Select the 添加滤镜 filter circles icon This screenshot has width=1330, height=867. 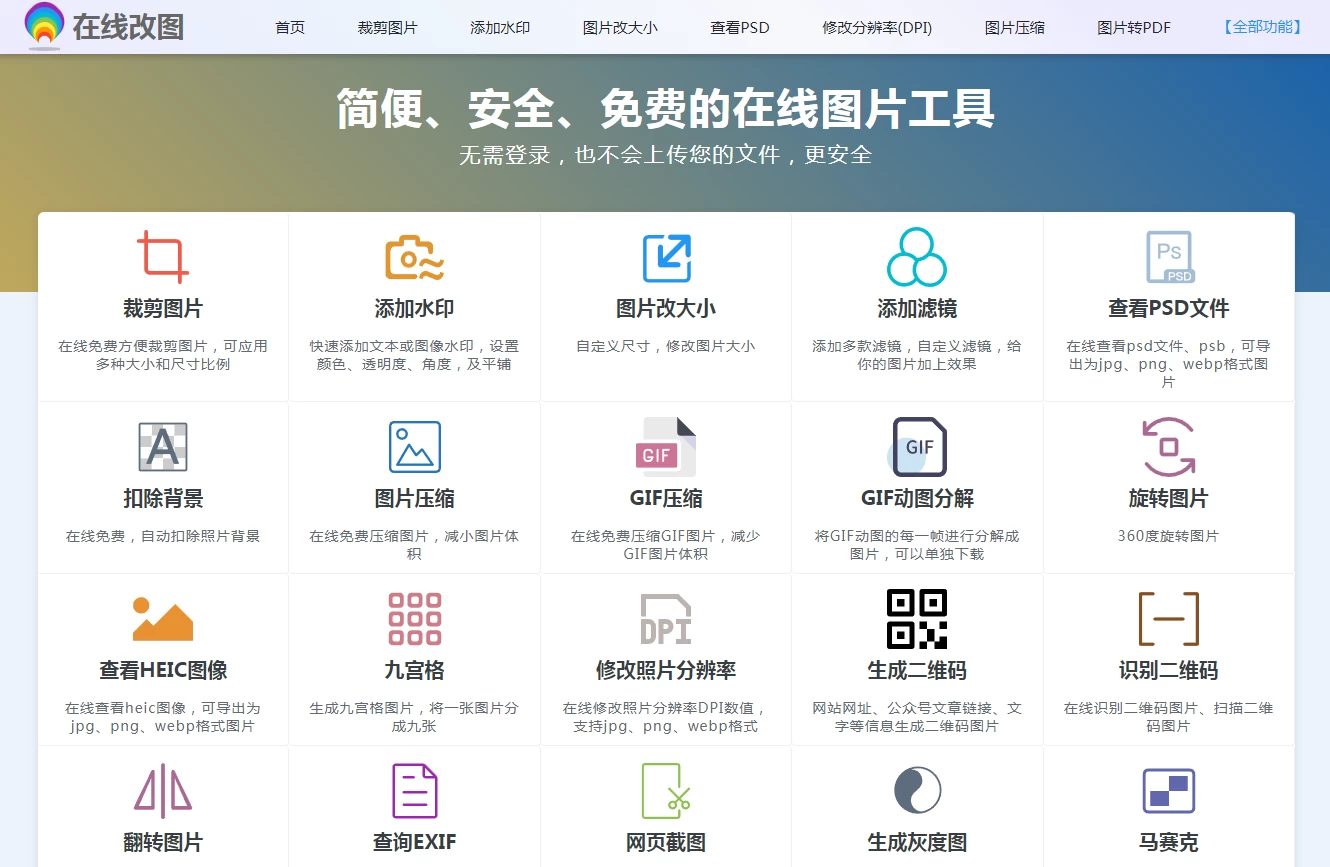(x=917, y=257)
